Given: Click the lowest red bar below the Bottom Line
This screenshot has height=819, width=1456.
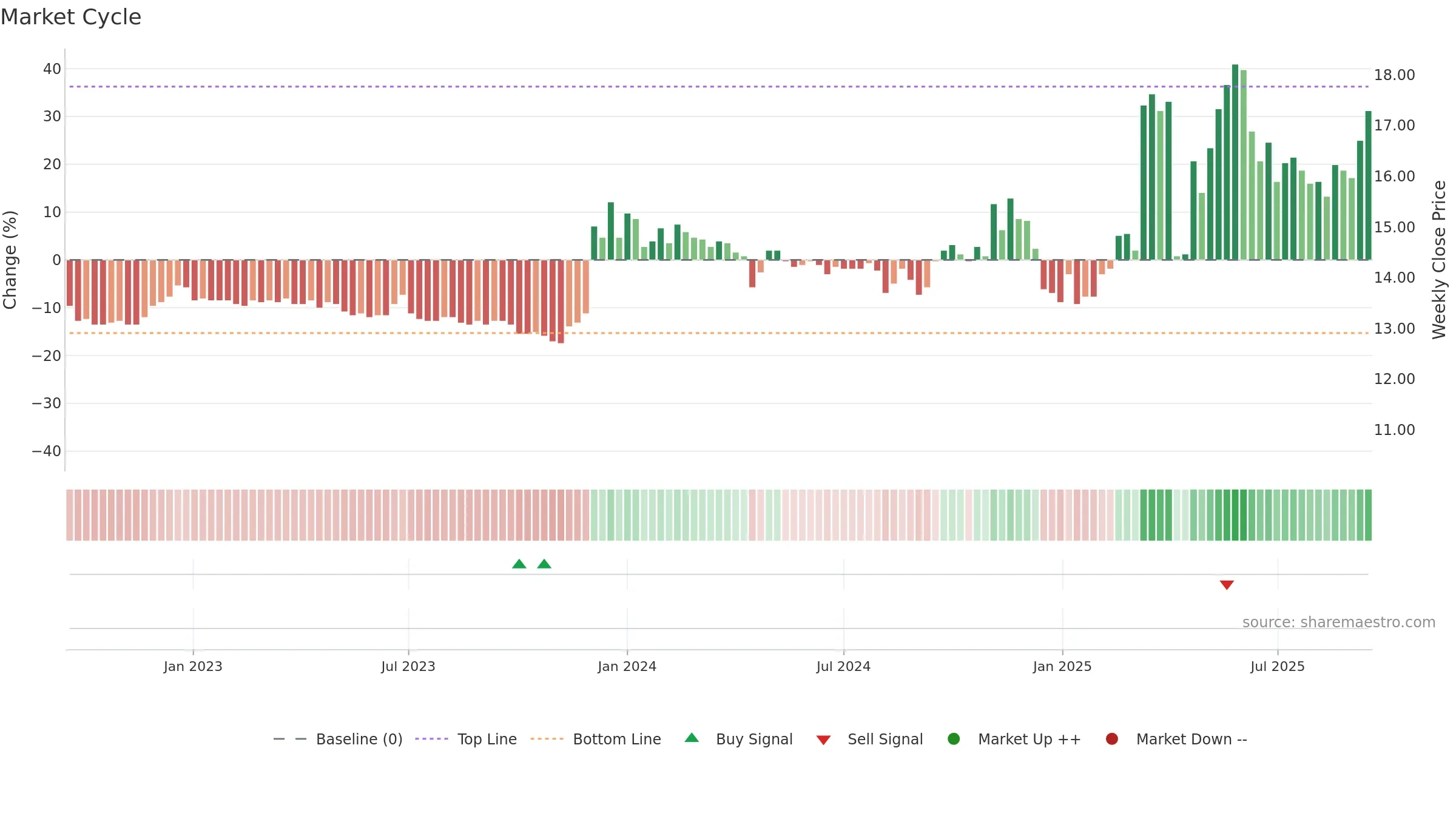Looking at the screenshot, I should (x=561, y=302).
